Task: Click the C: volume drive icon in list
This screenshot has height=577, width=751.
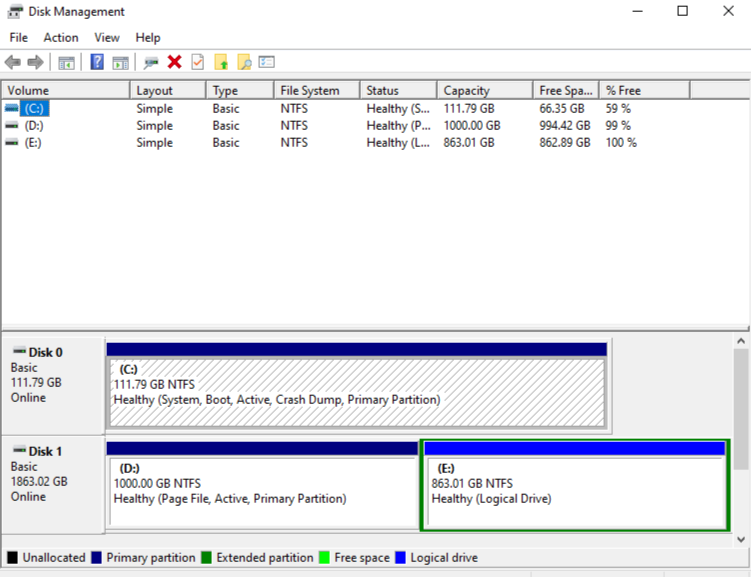Action: coord(11,109)
